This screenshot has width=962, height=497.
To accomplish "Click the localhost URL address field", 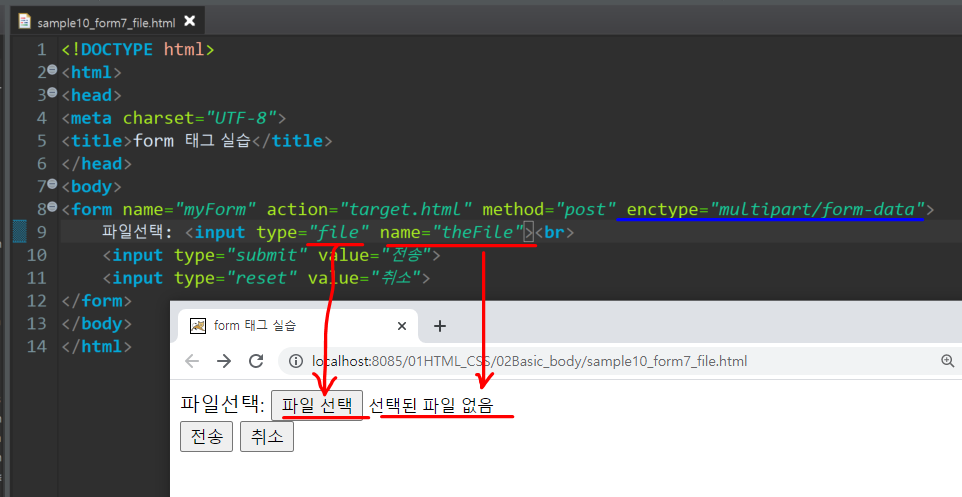I will coord(529,361).
